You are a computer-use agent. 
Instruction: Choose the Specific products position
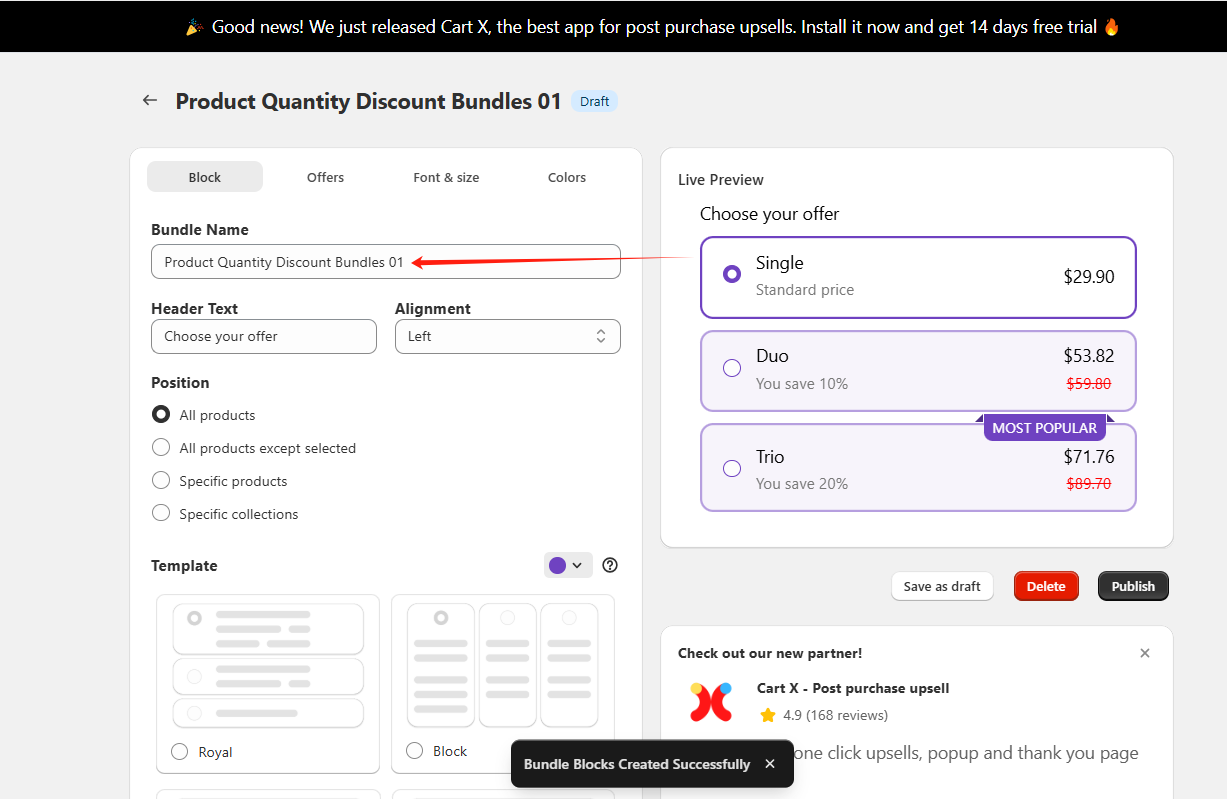(161, 481)
